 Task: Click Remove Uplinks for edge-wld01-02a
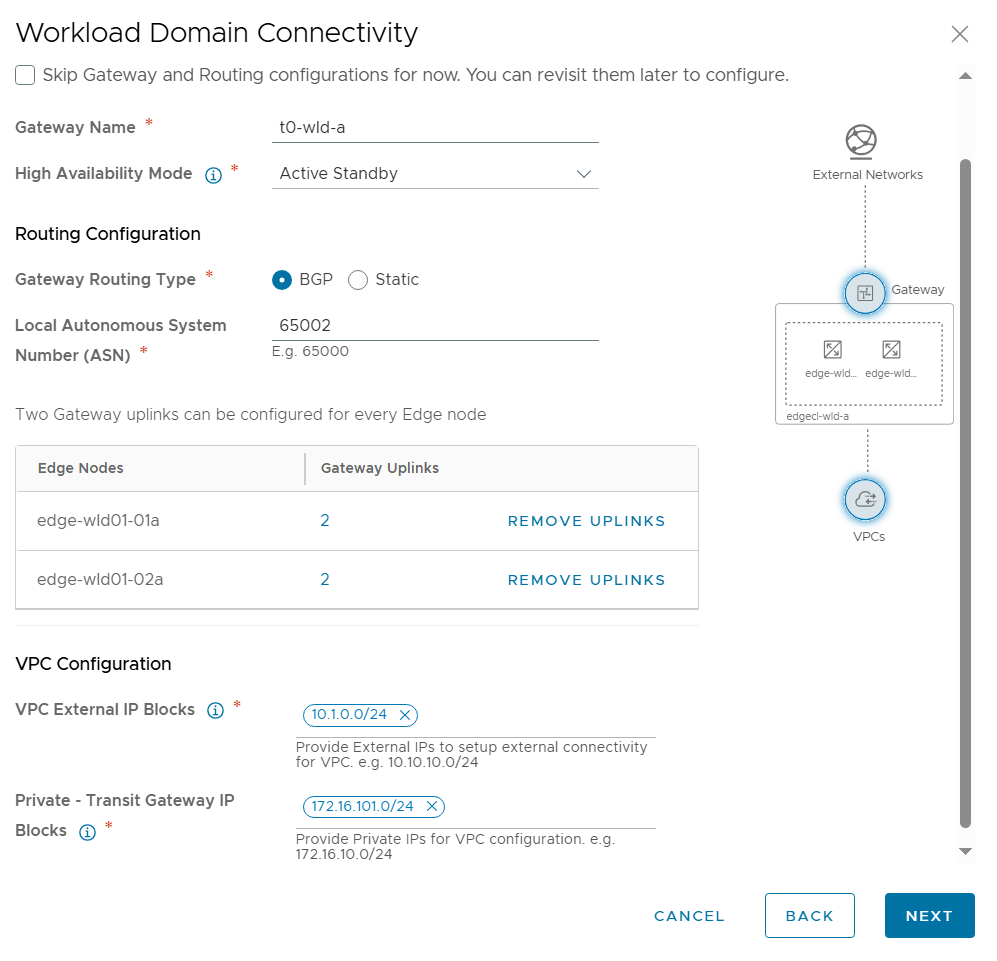586,580
